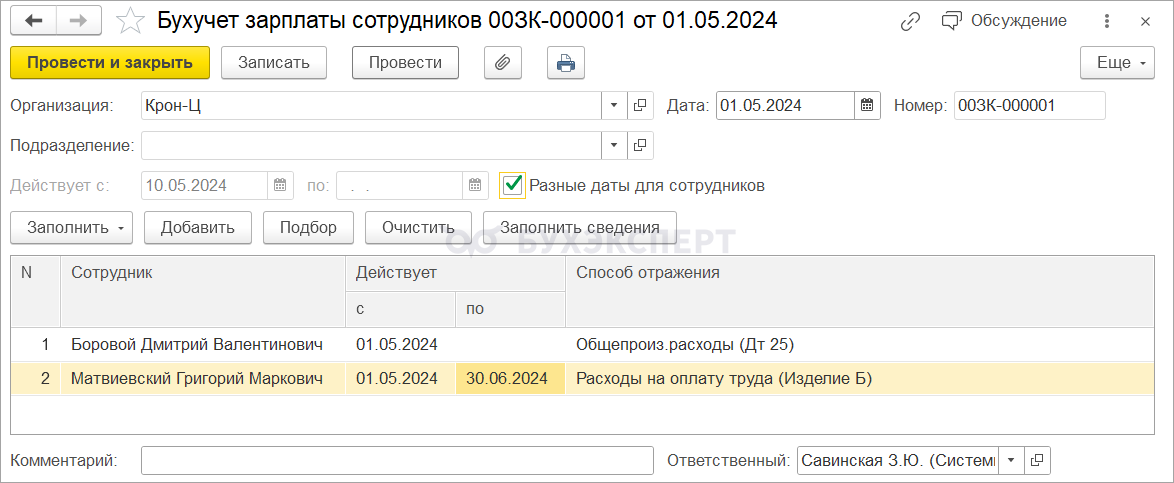Open the Еще menu
The width and height of the screenshot is (1174, 483).
pyautogui.click(x=1118, y=63)
